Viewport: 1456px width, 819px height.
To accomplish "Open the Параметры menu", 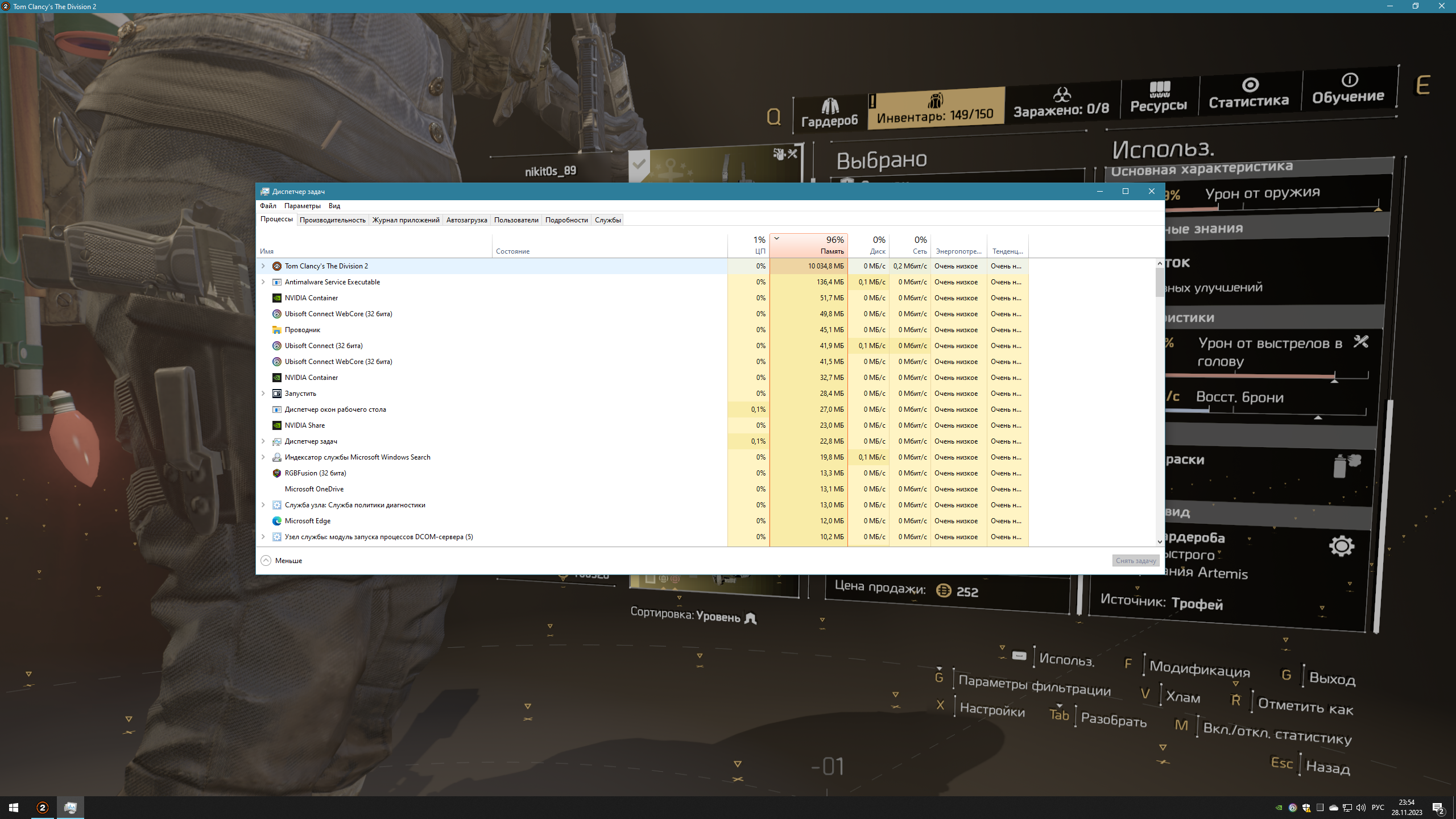I will 302,206.
